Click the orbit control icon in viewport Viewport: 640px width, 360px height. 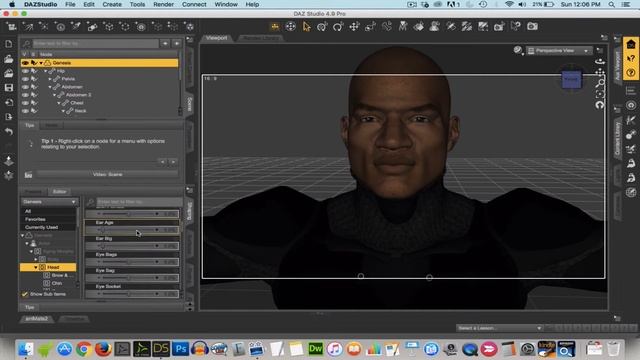click(x=600, y=61)
